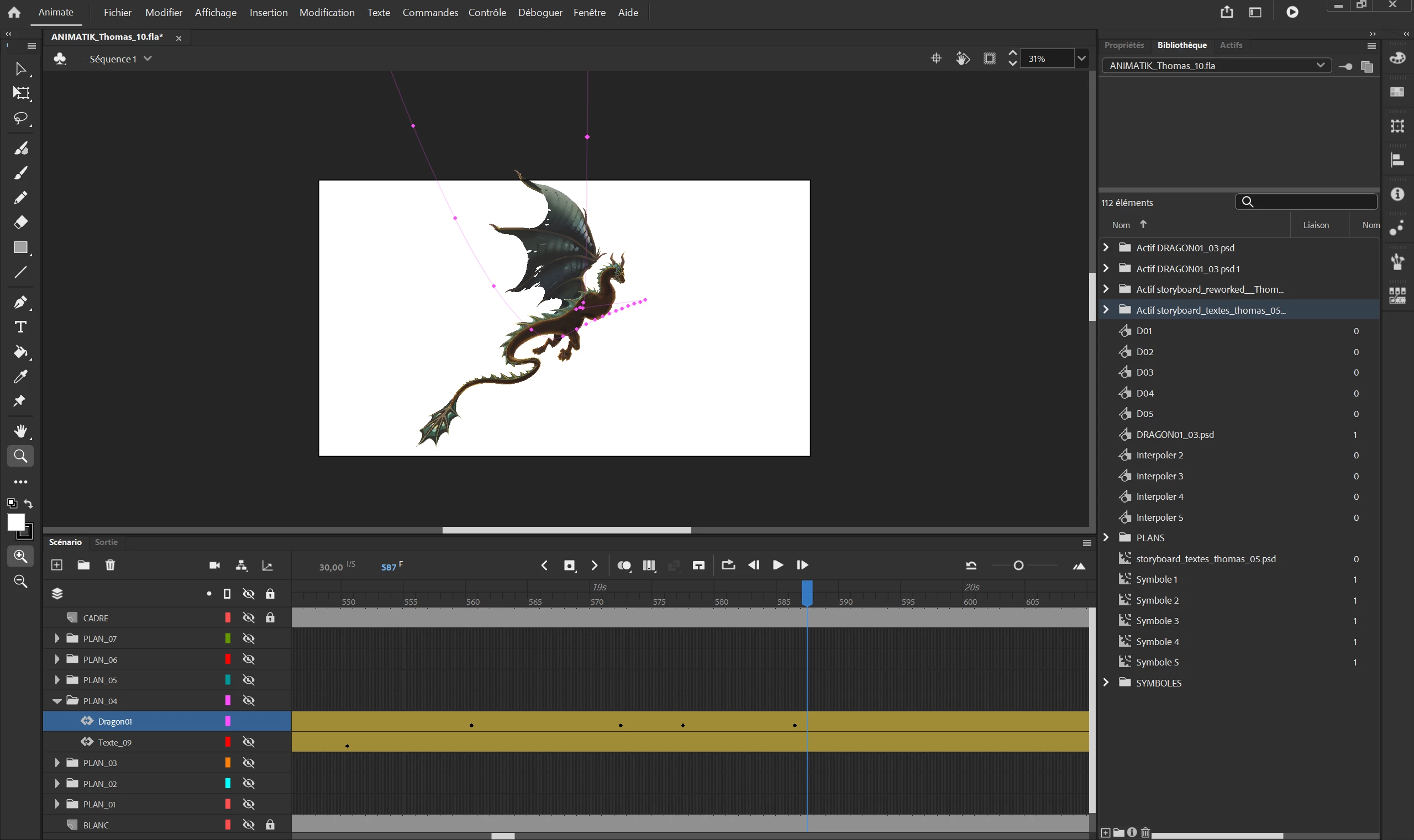1414x840 pixels.
Task: Pick the Paint Bucket tool
Action: tap(20, 352)
